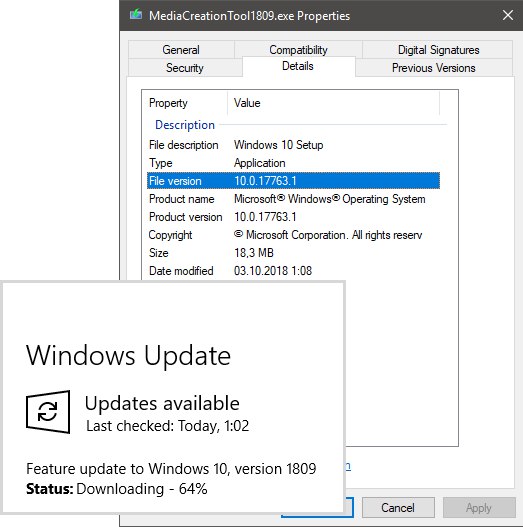Select the Product name row
Viewport: 523px width, 527px height.
click(293, 199)
